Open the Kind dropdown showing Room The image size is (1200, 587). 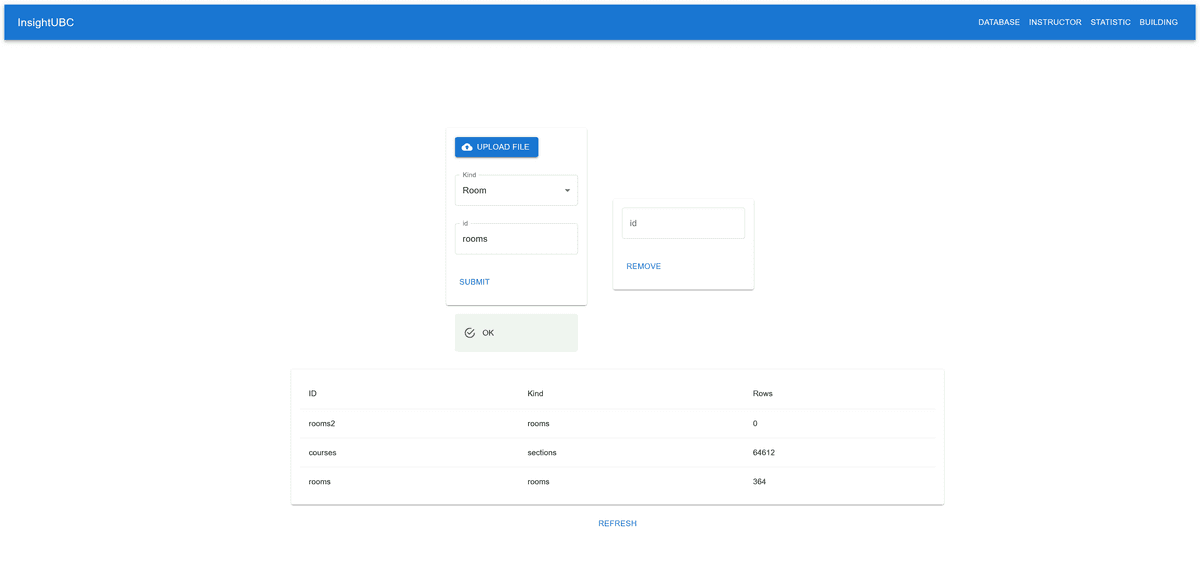click(516, 190)
